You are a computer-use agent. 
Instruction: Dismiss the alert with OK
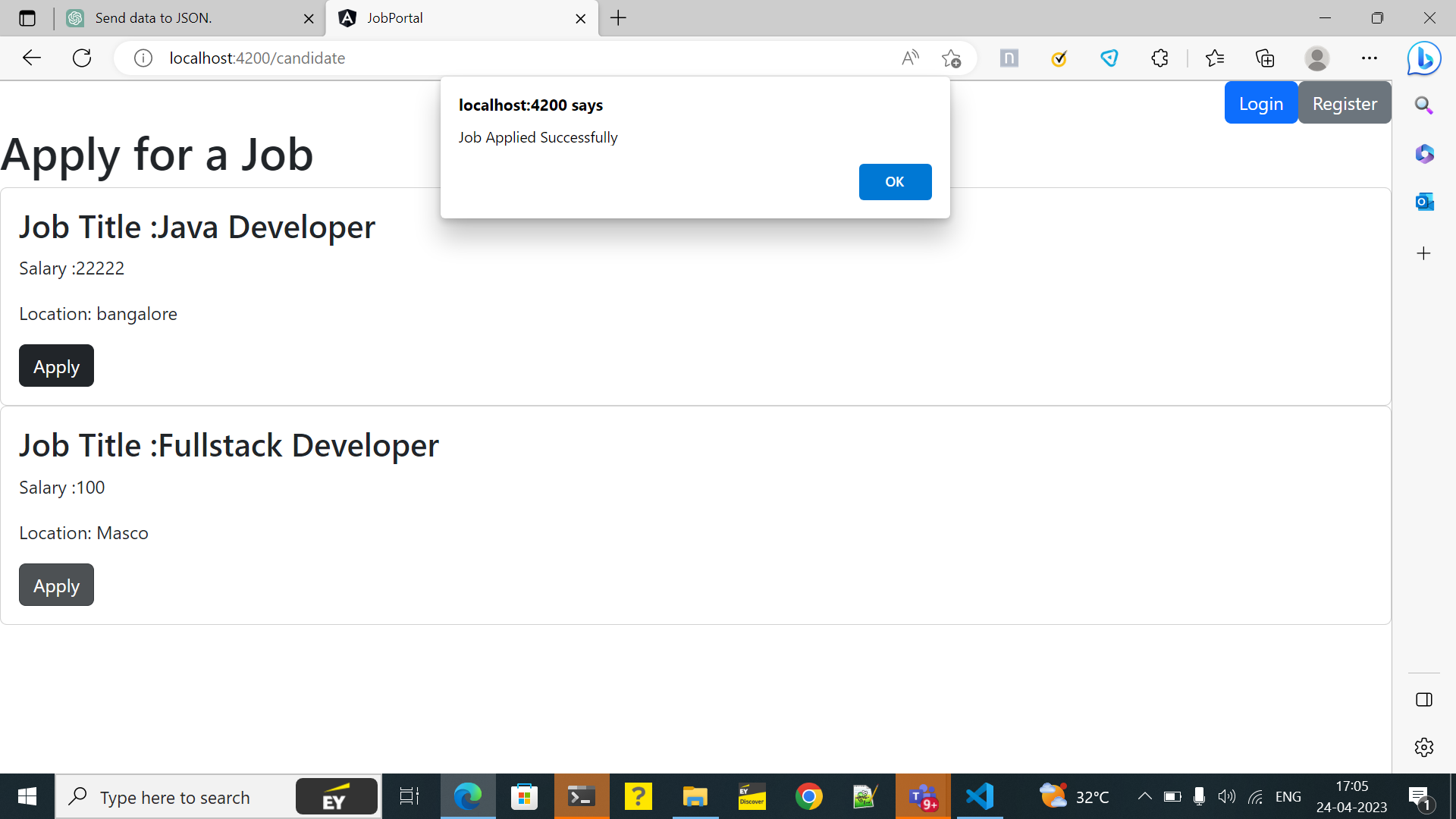point(895,182)
